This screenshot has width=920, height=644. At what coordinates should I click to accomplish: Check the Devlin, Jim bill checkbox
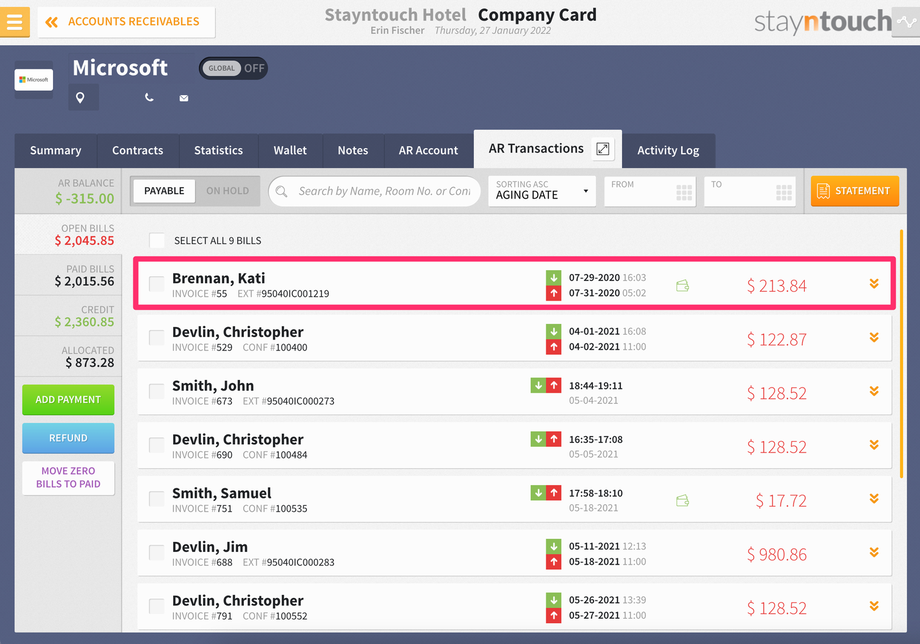click(157, 553)
